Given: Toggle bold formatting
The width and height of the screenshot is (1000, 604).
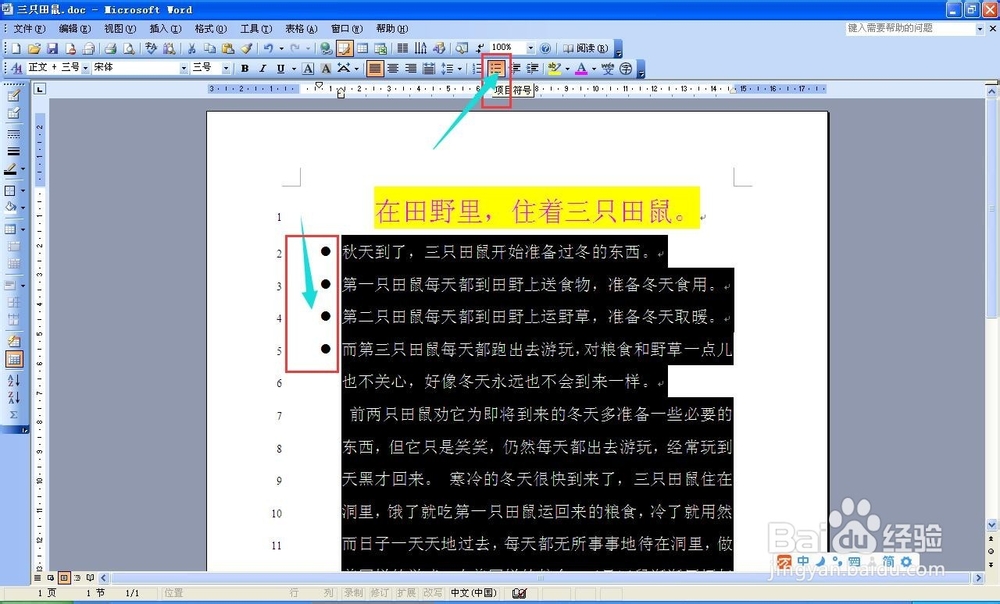Looking at the screenshot, I should pos(245,68).
